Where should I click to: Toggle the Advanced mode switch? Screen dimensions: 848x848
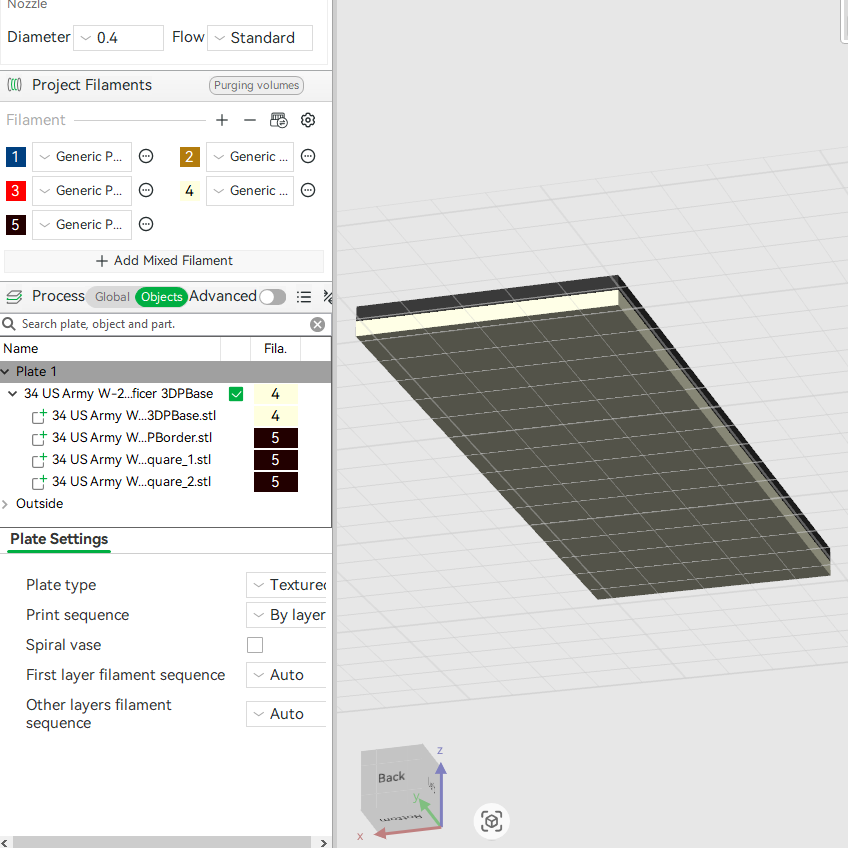[x=273, y=297]
